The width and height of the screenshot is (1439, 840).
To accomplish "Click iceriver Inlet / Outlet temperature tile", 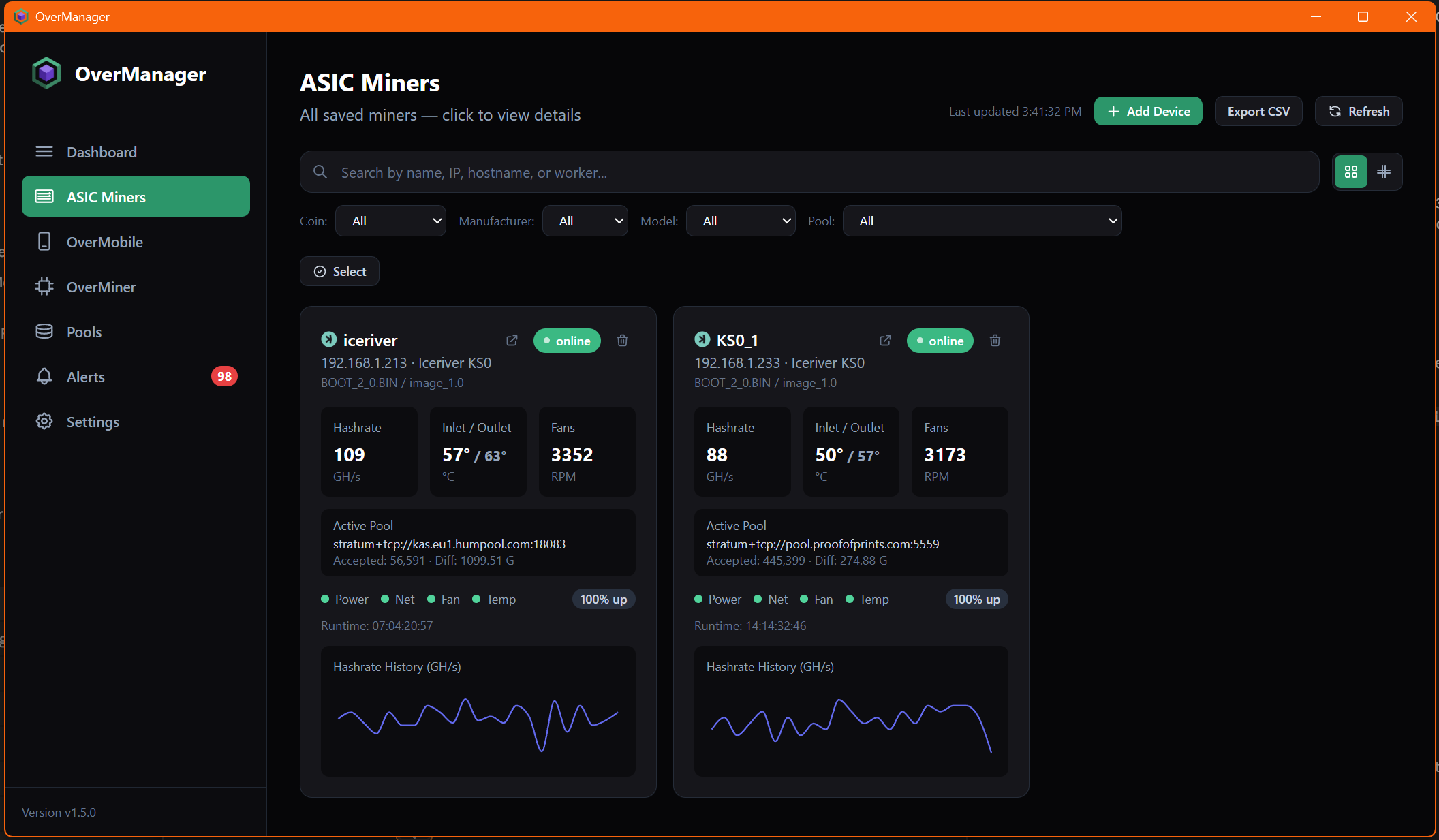I will pyautogui.click(x=478, y=452).
